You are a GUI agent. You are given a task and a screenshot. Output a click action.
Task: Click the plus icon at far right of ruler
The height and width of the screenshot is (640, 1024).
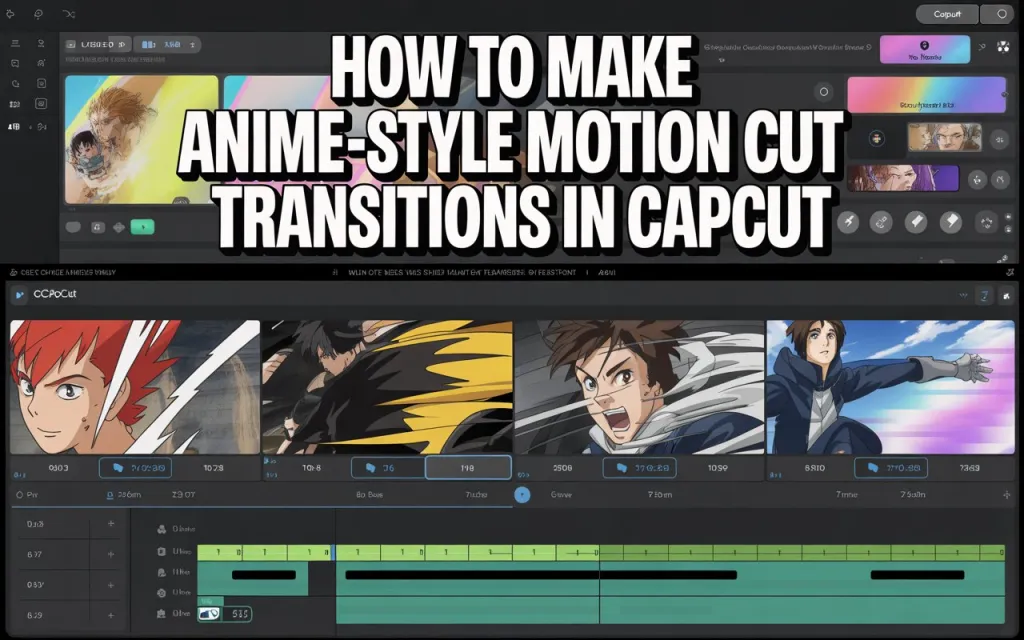1006,495
